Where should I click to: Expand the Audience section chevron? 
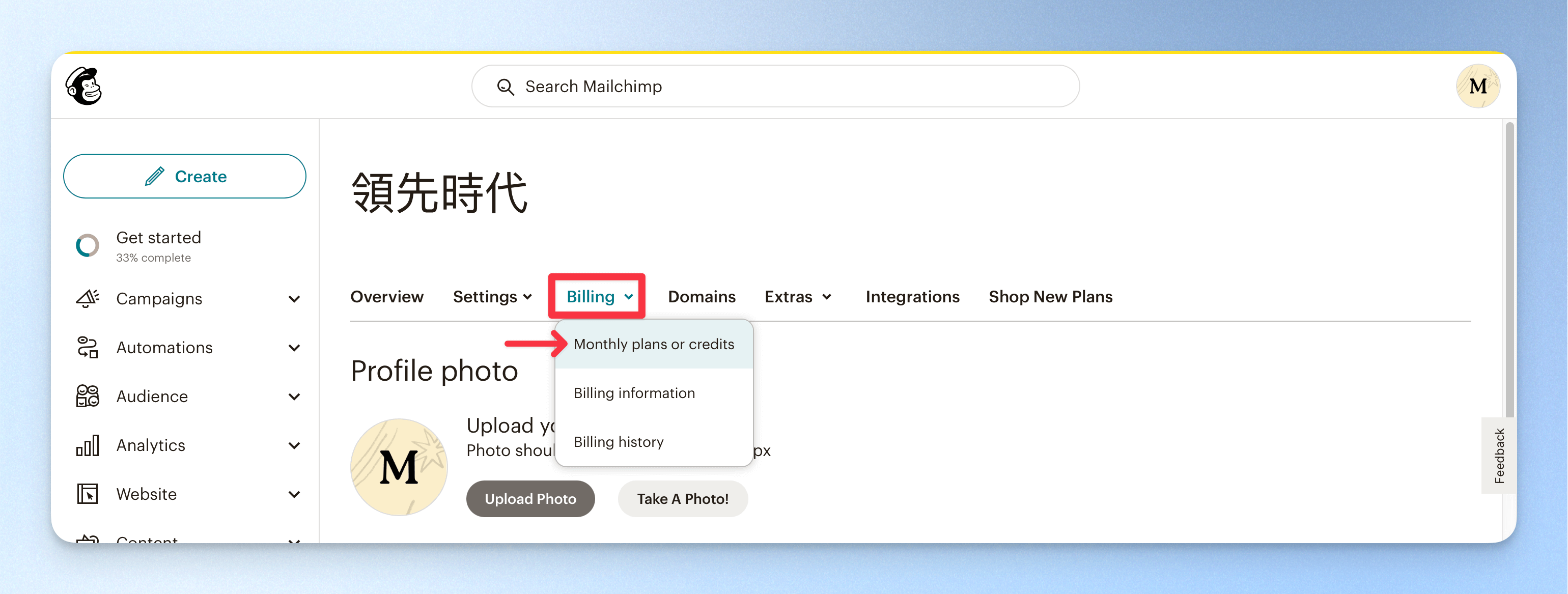click(x=294, y=396)
